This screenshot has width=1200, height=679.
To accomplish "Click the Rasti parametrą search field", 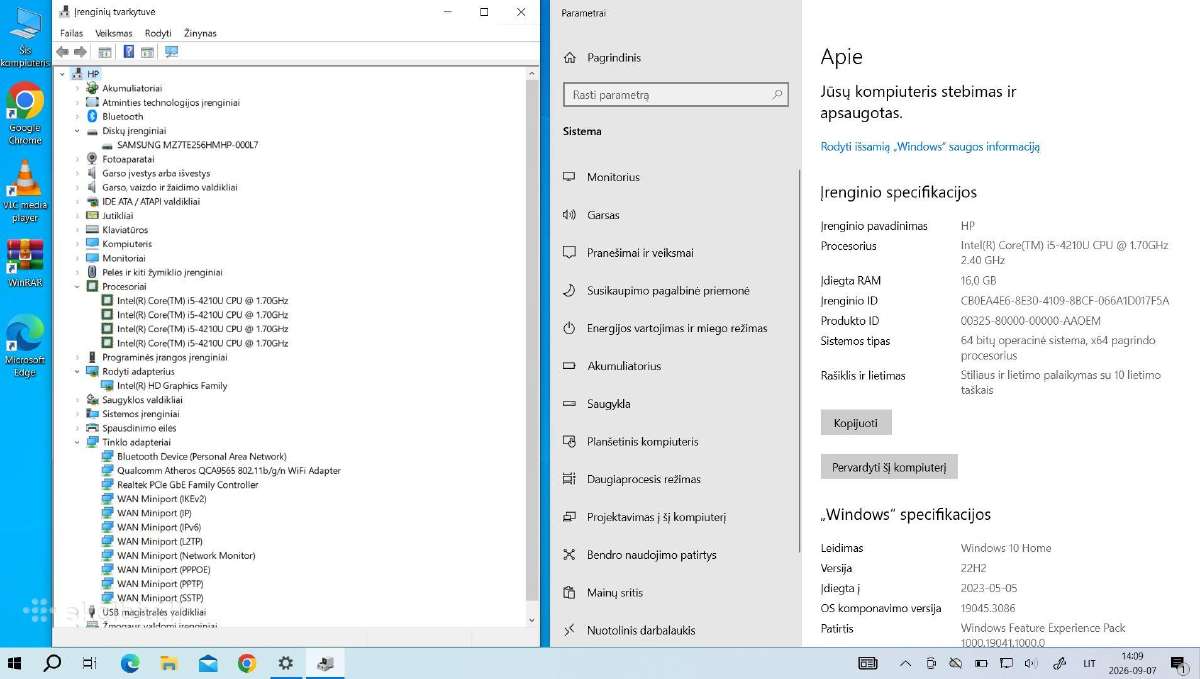I will click(x=676, y=95).
